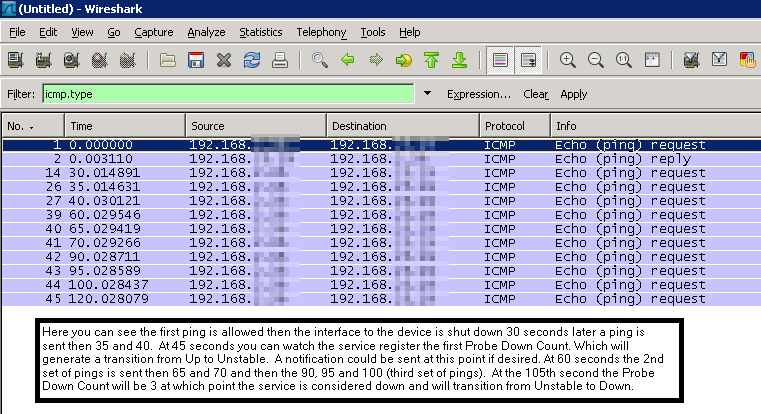Toggle auto scroll in live capture
This screenshot has height=414, width=761.
click(x=528, y=60)
